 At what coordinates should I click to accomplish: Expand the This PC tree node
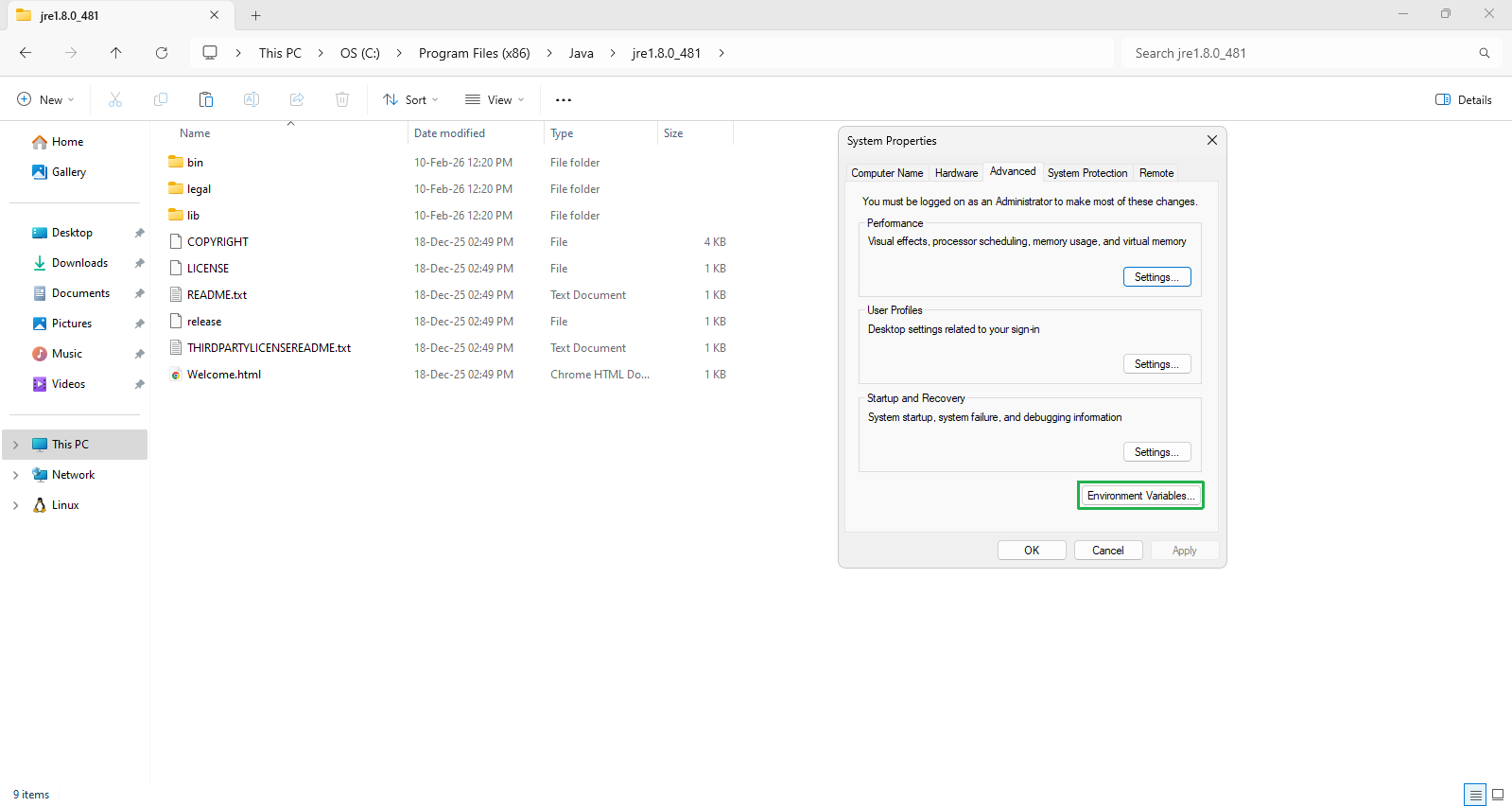coord(15,445)
